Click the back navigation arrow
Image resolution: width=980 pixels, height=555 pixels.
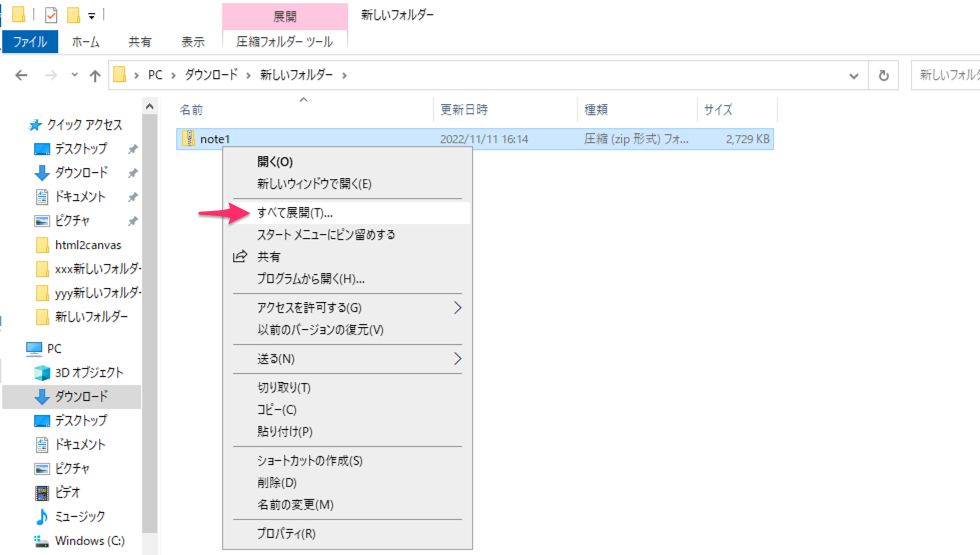coord(22,75)
